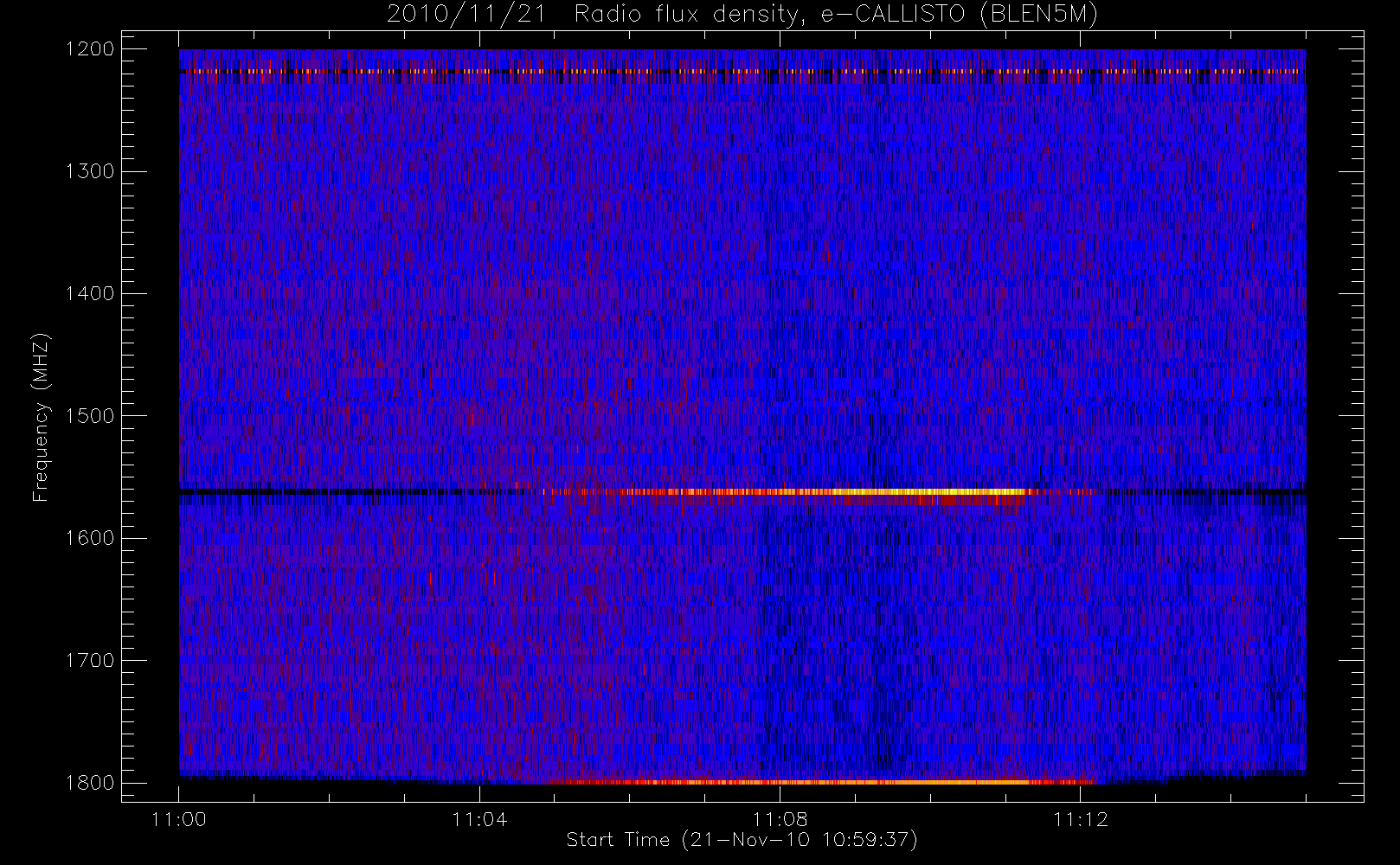Screen dimensions: 1400x865
Task: Click the 11:04 time tick label
Action: (479, 819)
